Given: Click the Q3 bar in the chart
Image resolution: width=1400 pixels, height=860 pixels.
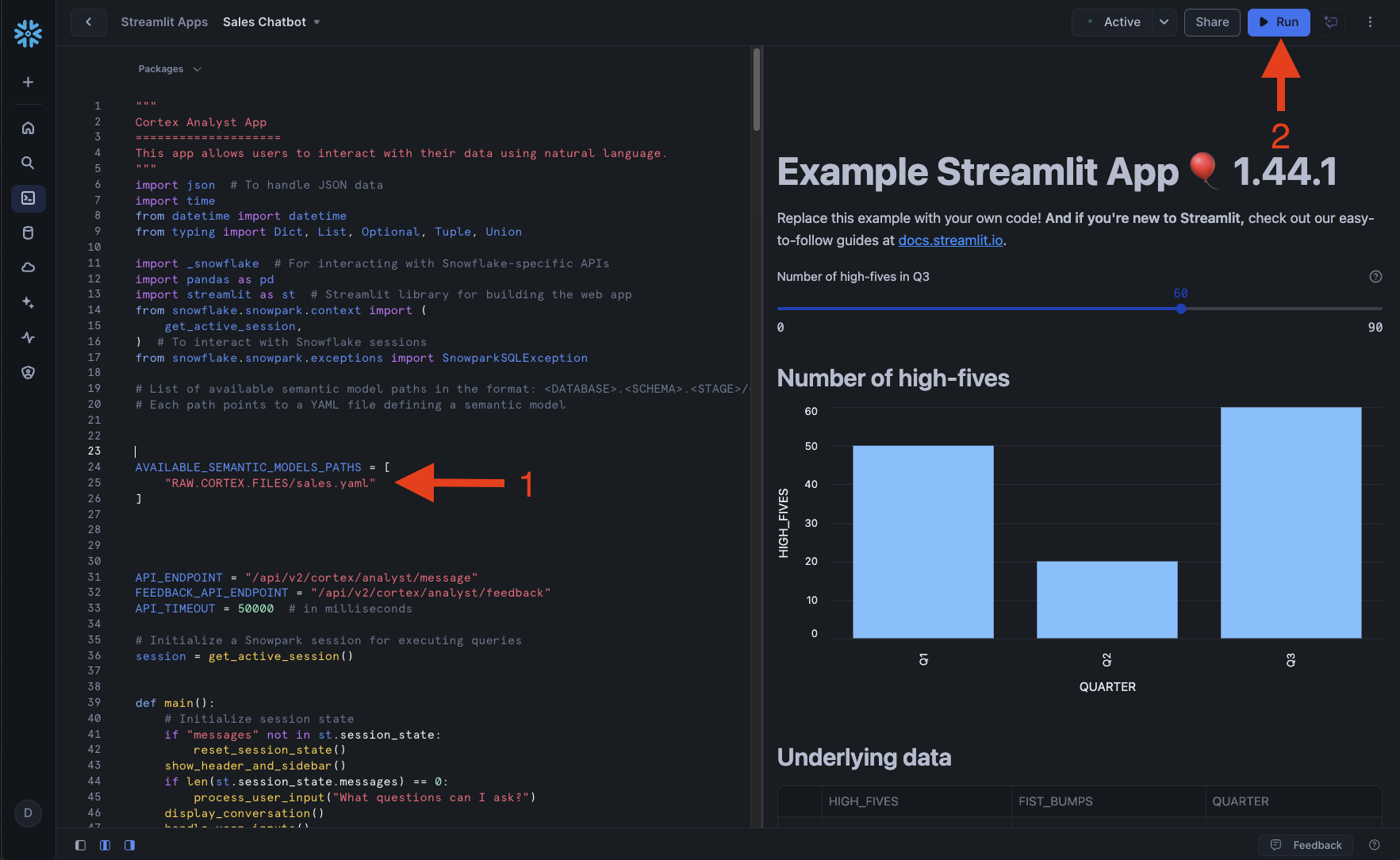Looking at the screenshot, I should coord(1291,523).
